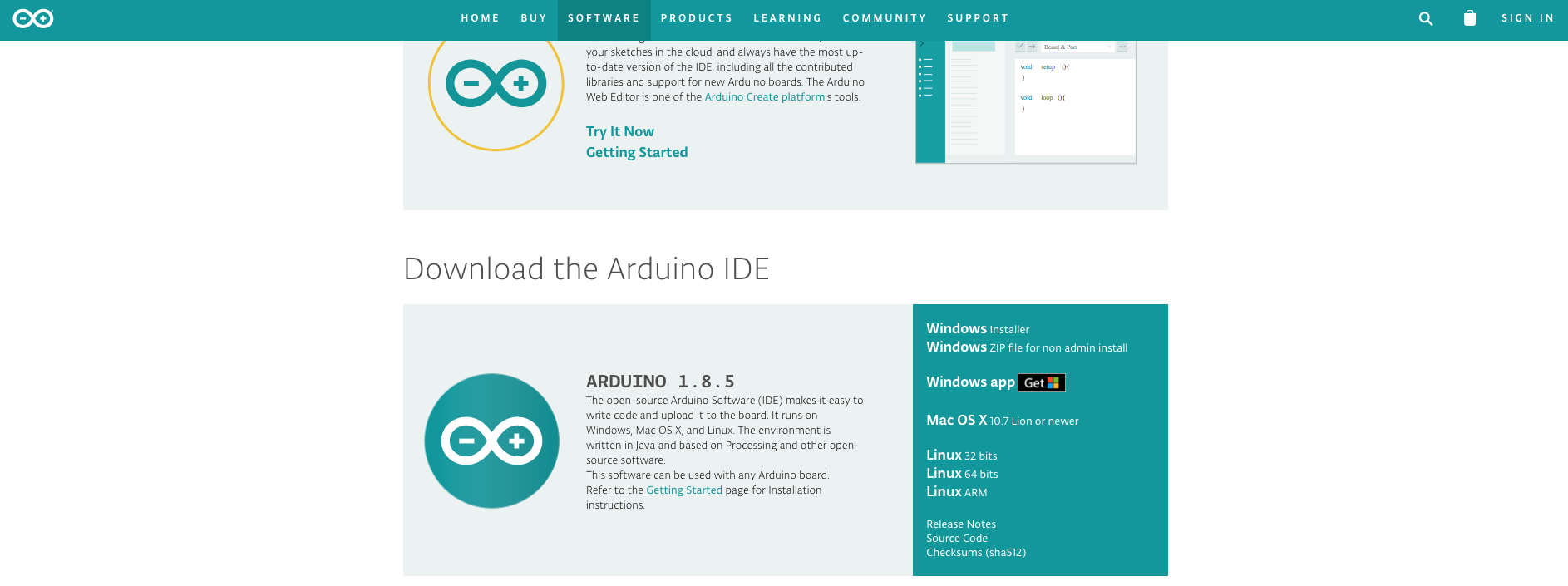Open the Web Editor Getting Started link
The image size is (1568, 586).
(x=637, y=152)
